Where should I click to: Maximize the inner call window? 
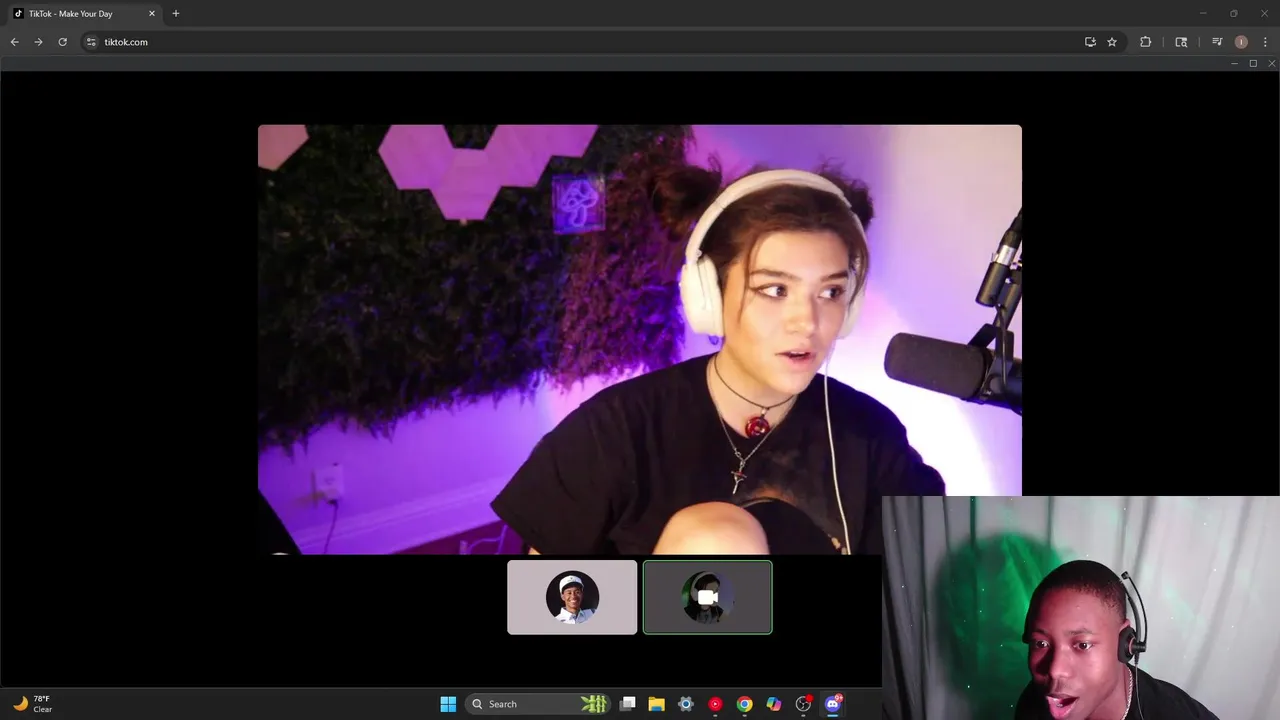coord(1253,63)
